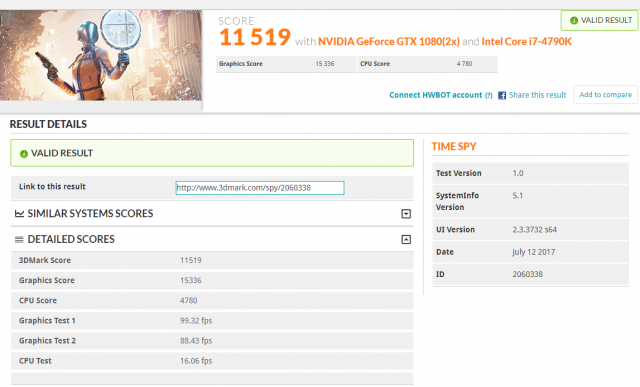Click the Add to compare button

click(x=605, y=95)
